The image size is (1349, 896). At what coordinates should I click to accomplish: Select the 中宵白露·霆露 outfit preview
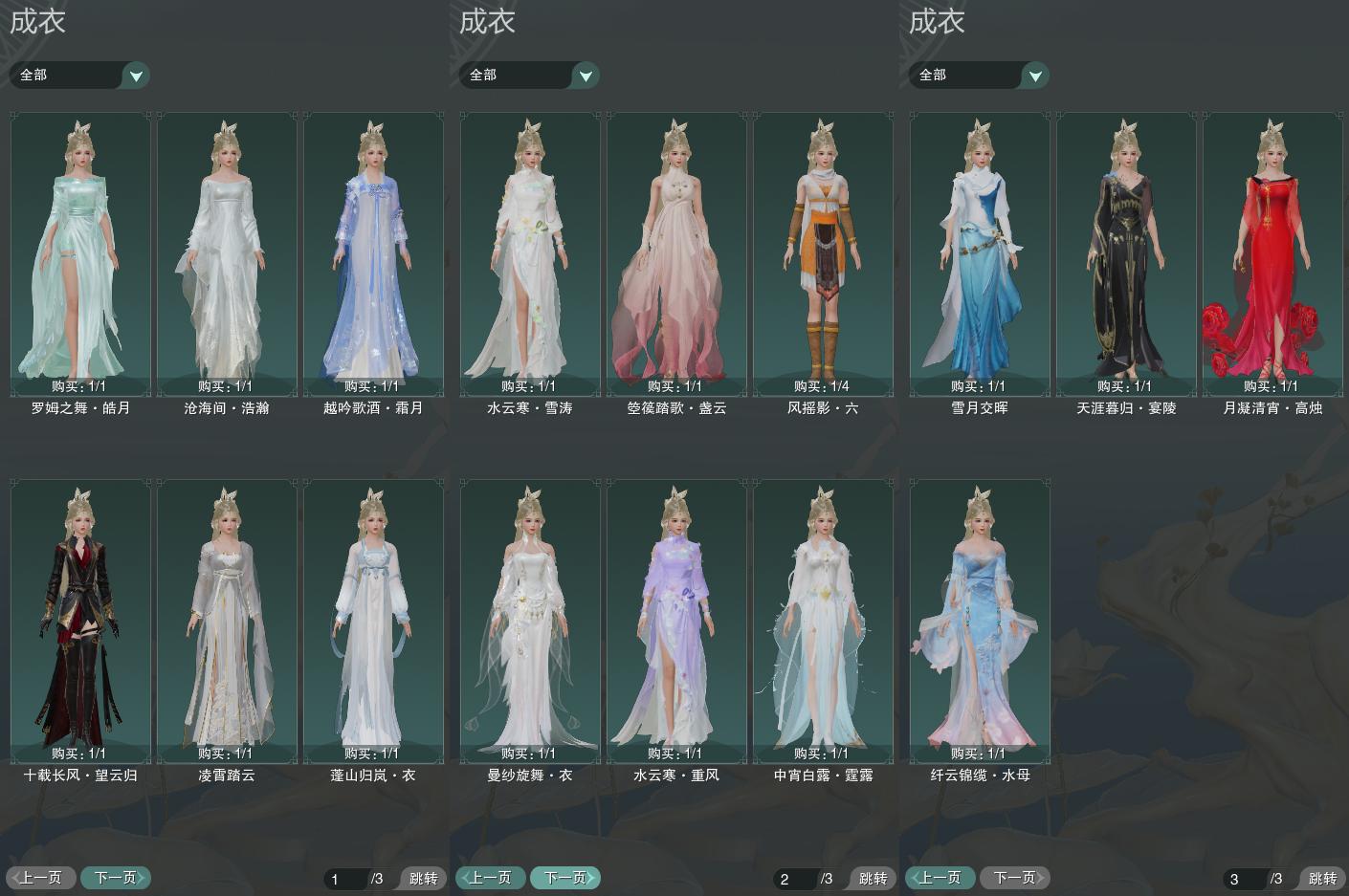[x=823, y=621]
